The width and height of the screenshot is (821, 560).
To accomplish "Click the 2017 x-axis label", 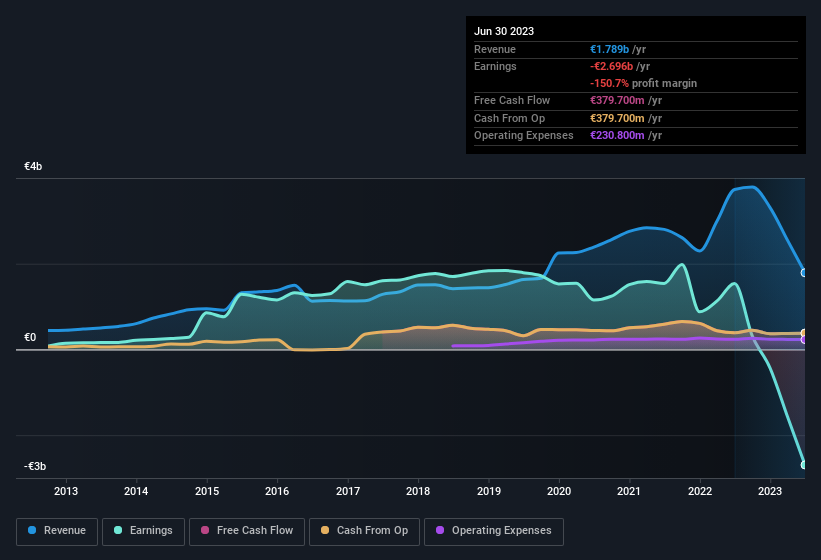I will tap(348, 491).
